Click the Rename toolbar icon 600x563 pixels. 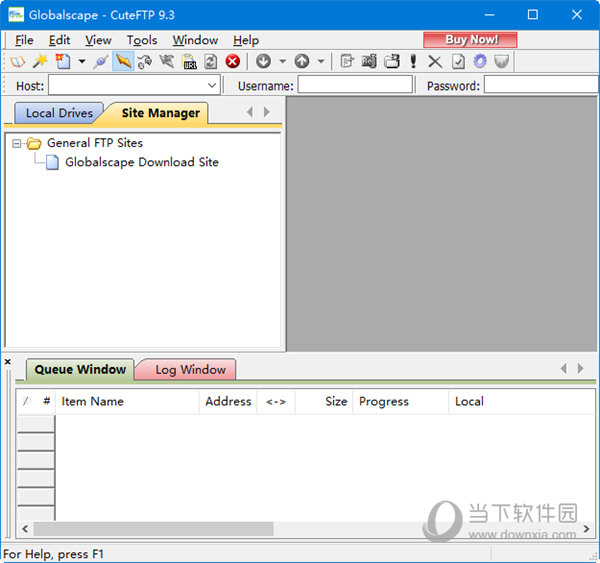(369, 61)
